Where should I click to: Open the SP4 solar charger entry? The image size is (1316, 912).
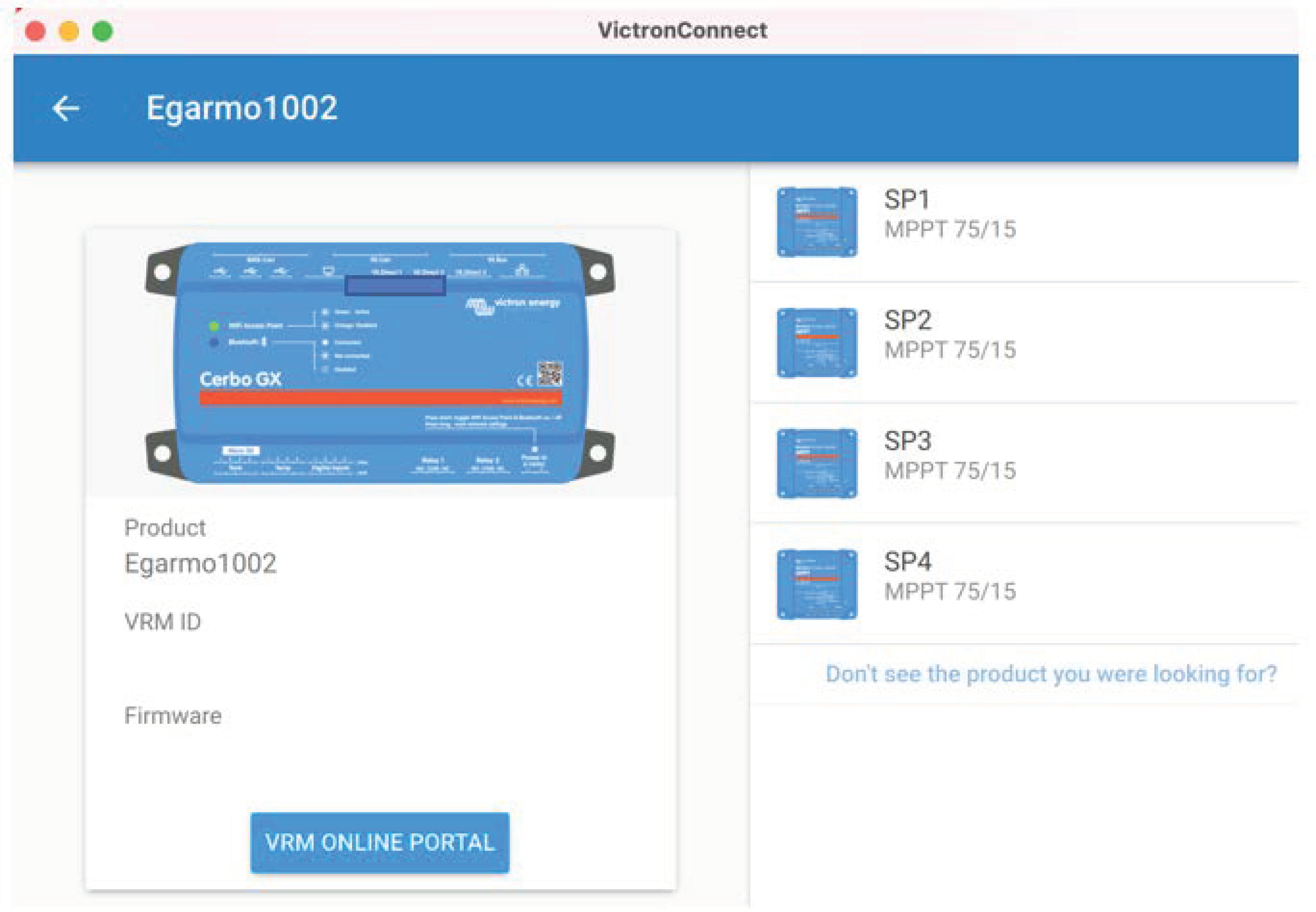907,562
